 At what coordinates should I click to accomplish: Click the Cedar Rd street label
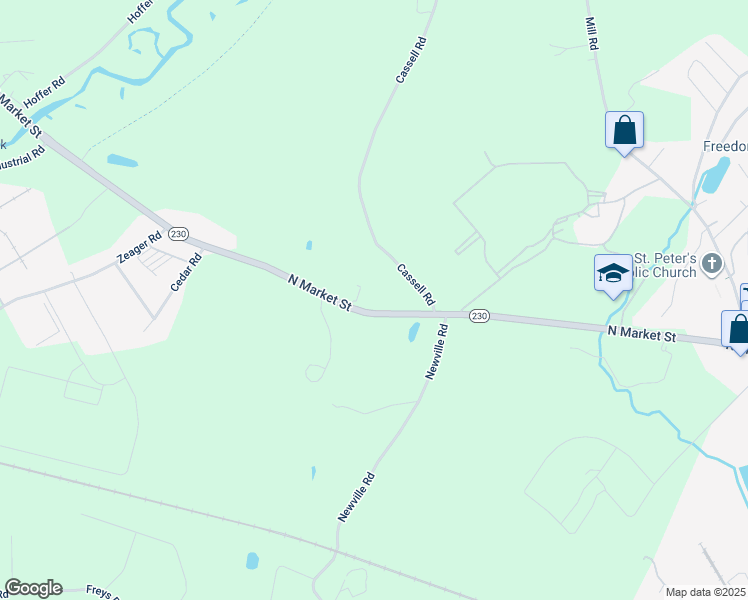pos(187,272)
